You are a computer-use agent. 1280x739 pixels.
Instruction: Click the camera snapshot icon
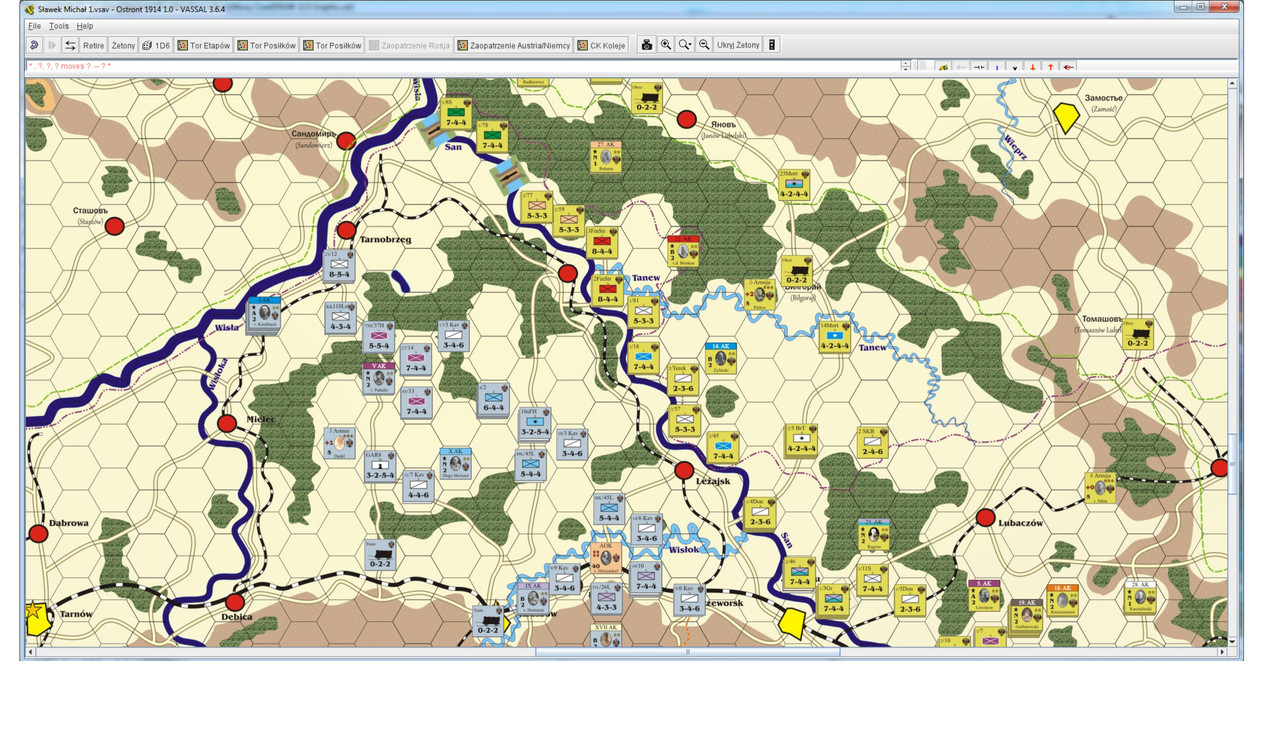647,45
